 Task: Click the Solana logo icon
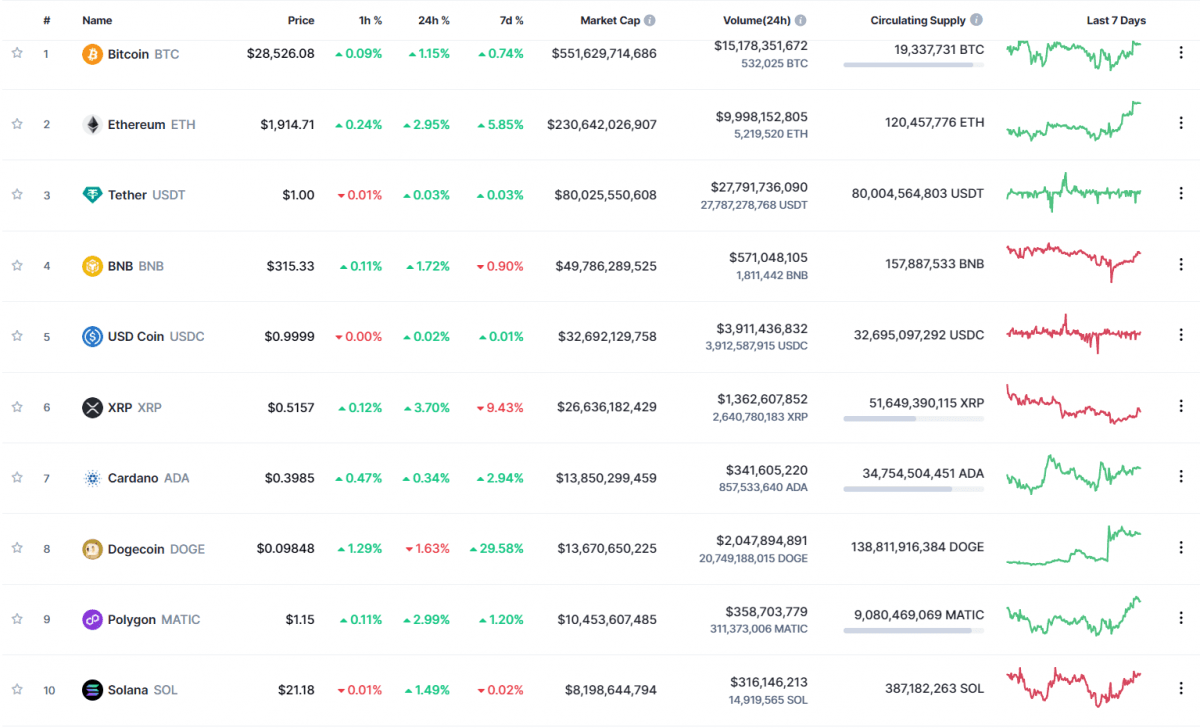pyautogui.click(x=92, y=690)
